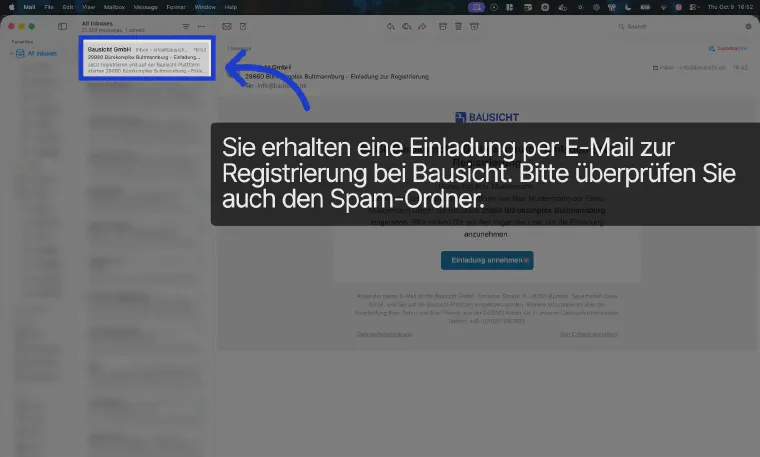Screen dimensions: 760x457
Task: Open the message filter icon
Action: coord(186,27)
